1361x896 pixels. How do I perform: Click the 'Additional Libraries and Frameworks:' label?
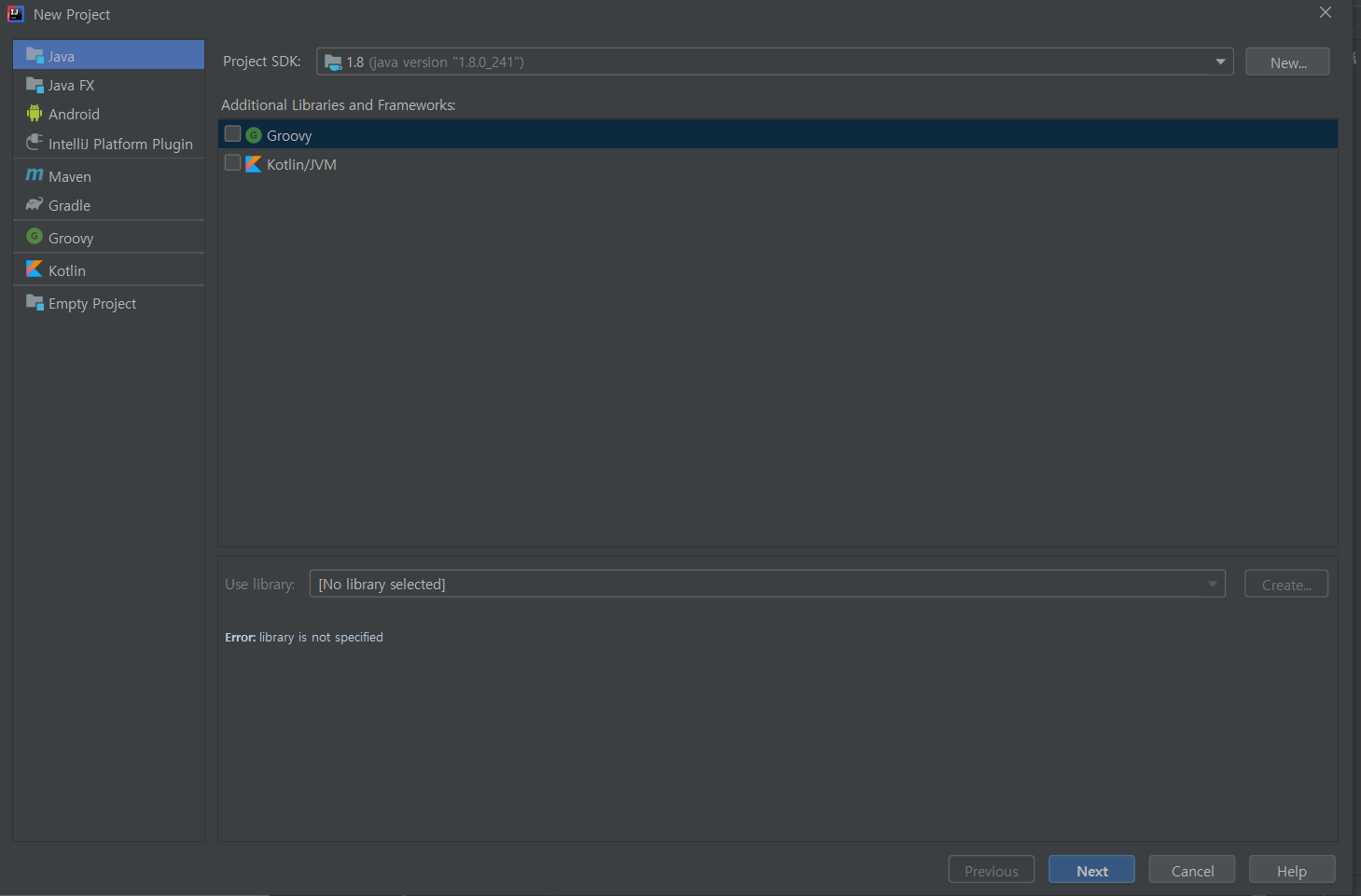339,105
